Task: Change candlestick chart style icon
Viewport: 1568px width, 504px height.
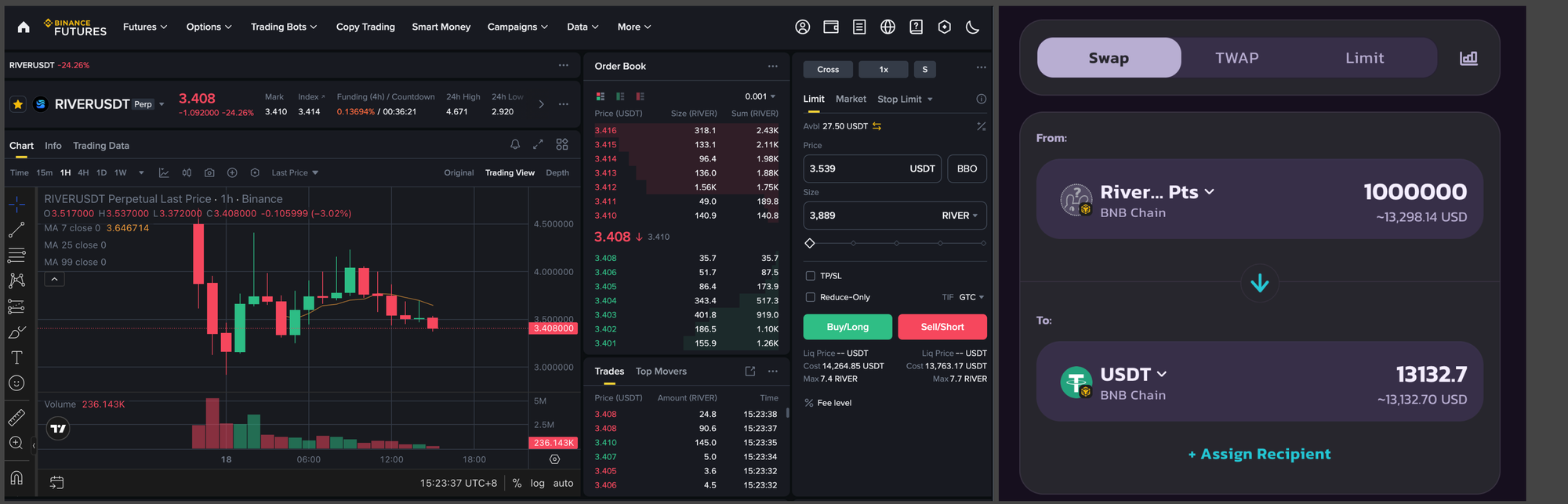Action: pyautogui.click(x=187, y=172)
